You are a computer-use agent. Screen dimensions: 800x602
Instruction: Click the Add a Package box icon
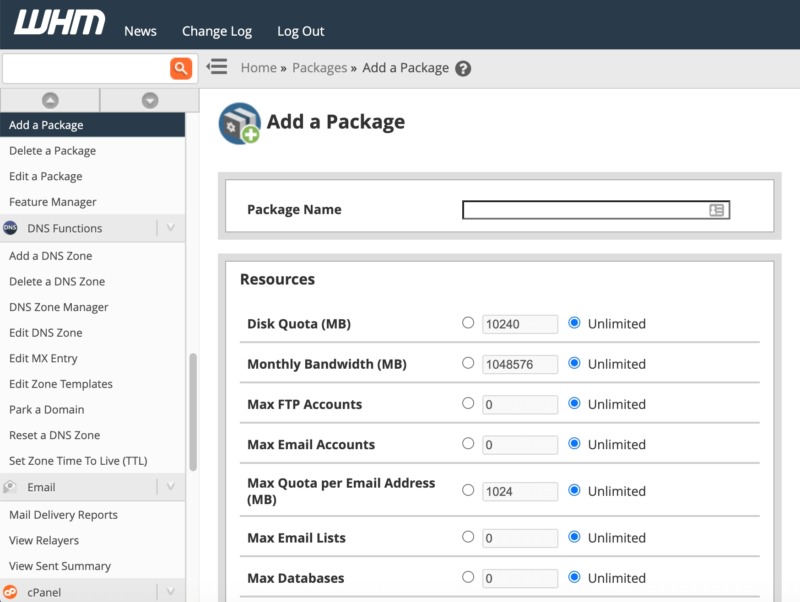tap(239, 123)
